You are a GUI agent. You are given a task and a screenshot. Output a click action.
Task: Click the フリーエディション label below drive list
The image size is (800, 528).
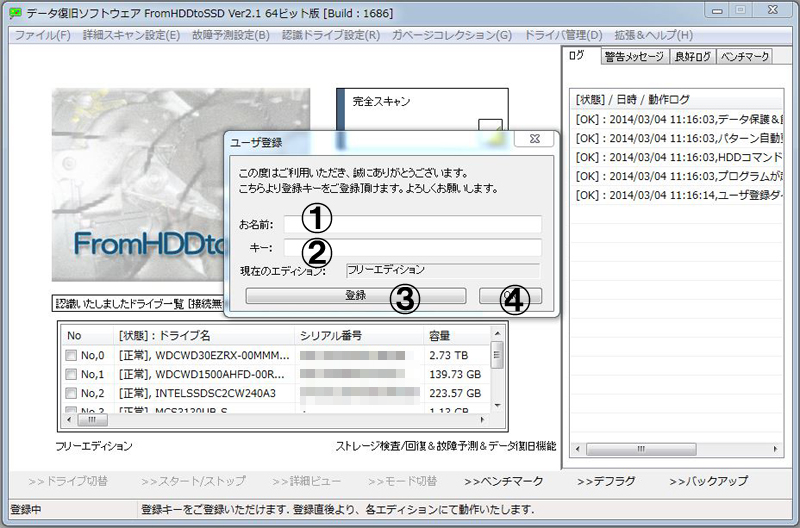click(94, 446)
